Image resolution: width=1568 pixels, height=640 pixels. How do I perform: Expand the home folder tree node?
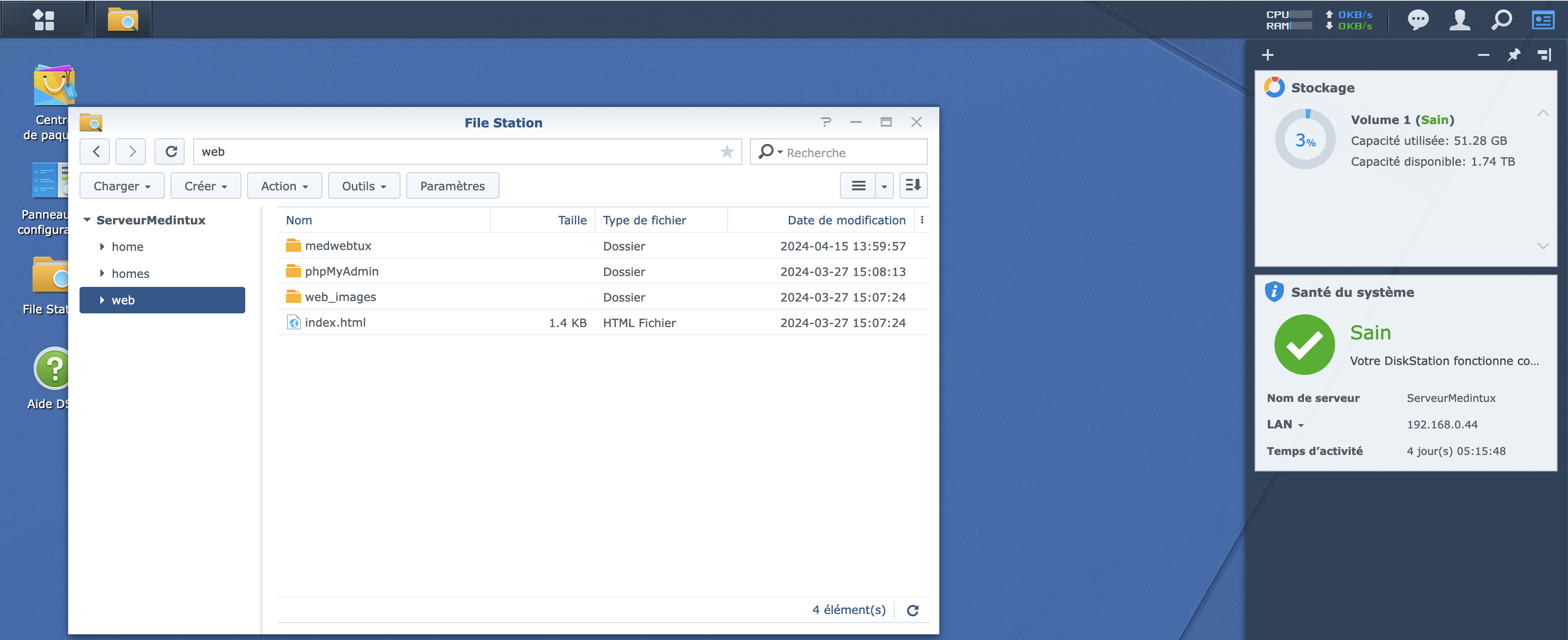click(102, 247)
